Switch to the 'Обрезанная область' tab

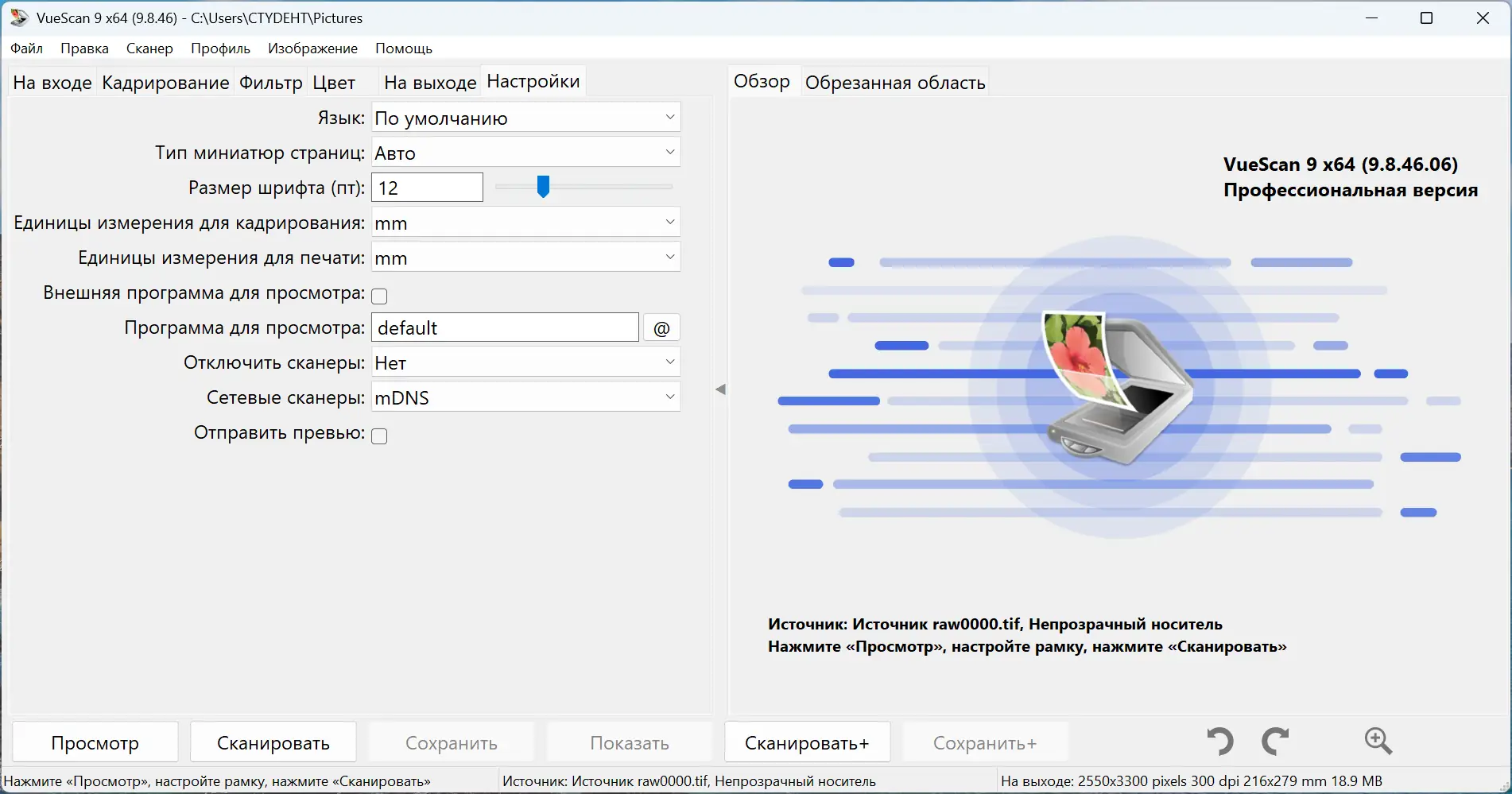click(895, 83)
